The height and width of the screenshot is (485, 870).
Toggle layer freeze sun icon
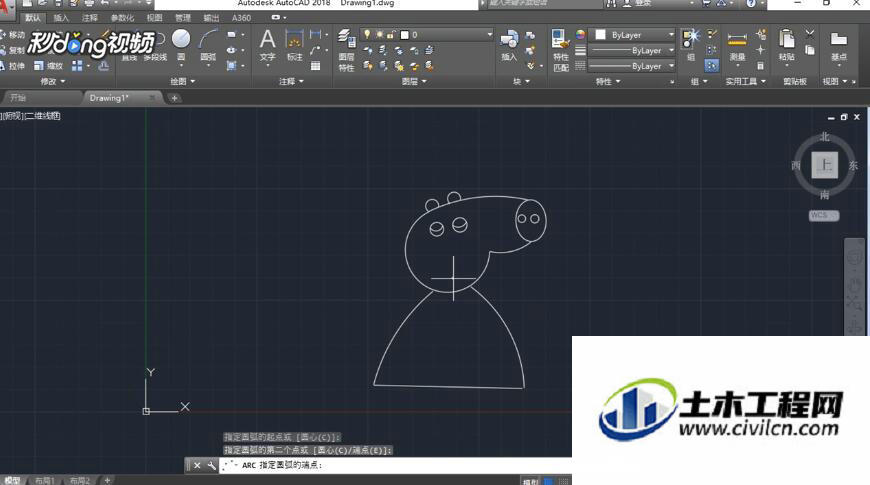pyautogui.click(x=380, y=34)
